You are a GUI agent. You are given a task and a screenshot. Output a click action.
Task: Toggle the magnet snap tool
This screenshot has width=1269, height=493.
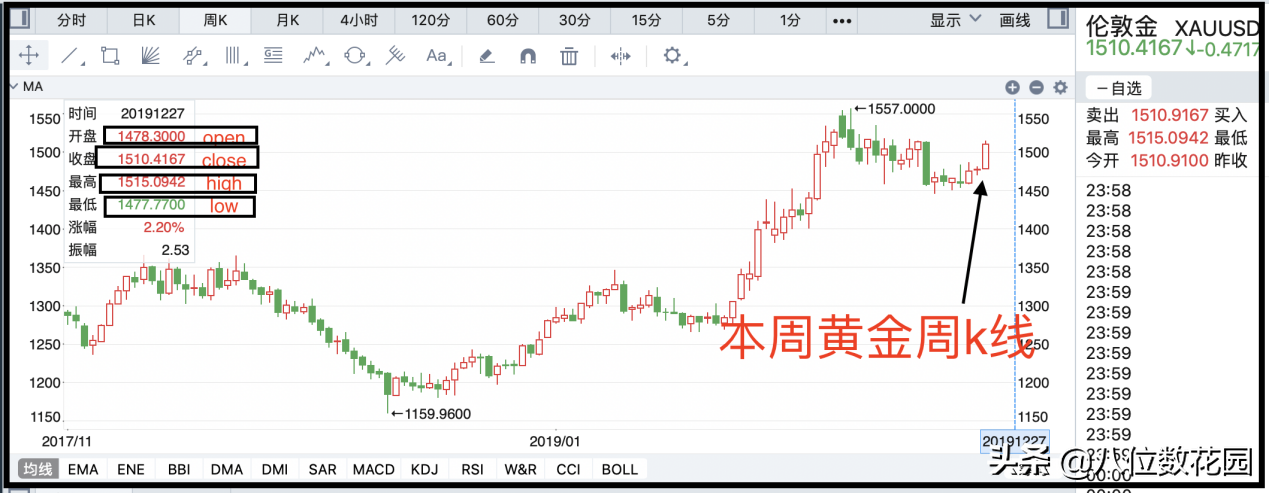tap(528, 56)
